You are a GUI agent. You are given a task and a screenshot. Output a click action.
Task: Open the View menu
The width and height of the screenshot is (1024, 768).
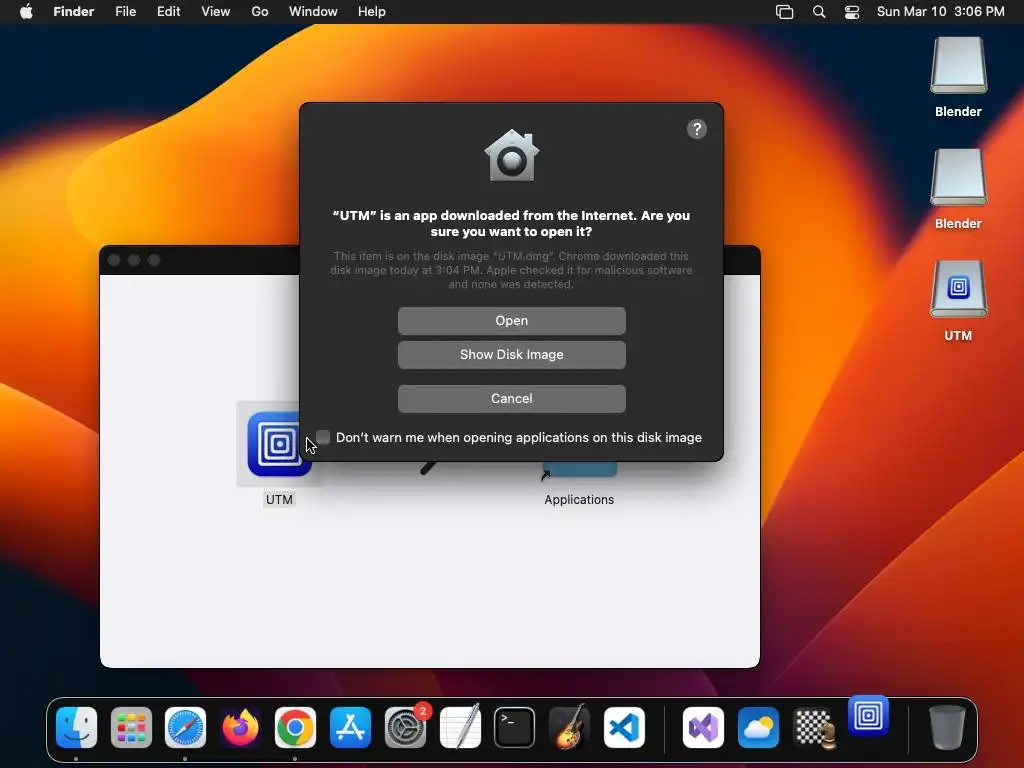click(x=216, y=12)
